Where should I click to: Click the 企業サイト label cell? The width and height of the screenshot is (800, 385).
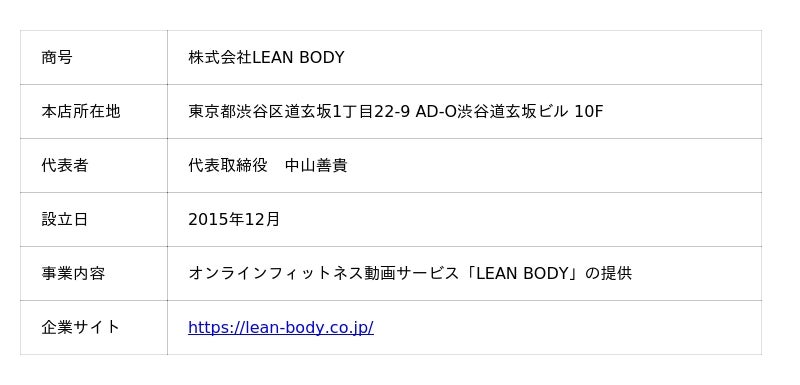[94, 328]
